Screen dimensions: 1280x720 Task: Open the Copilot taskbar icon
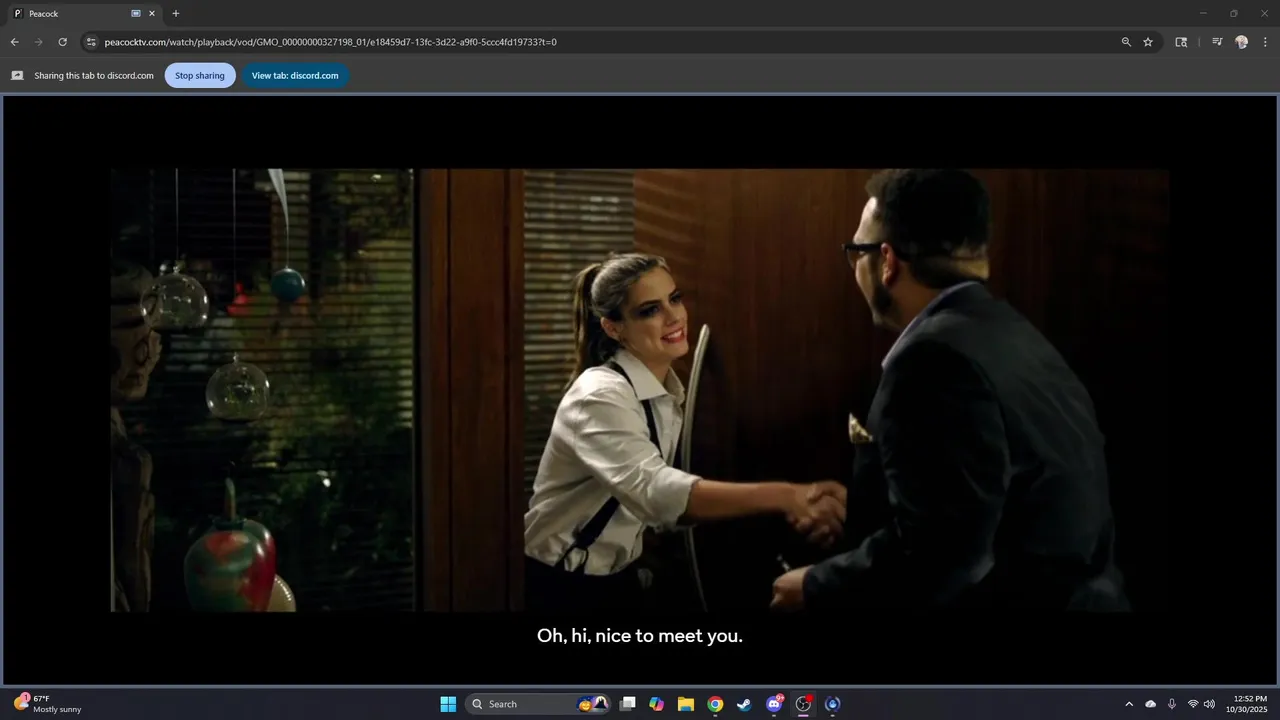coord(656,704)
